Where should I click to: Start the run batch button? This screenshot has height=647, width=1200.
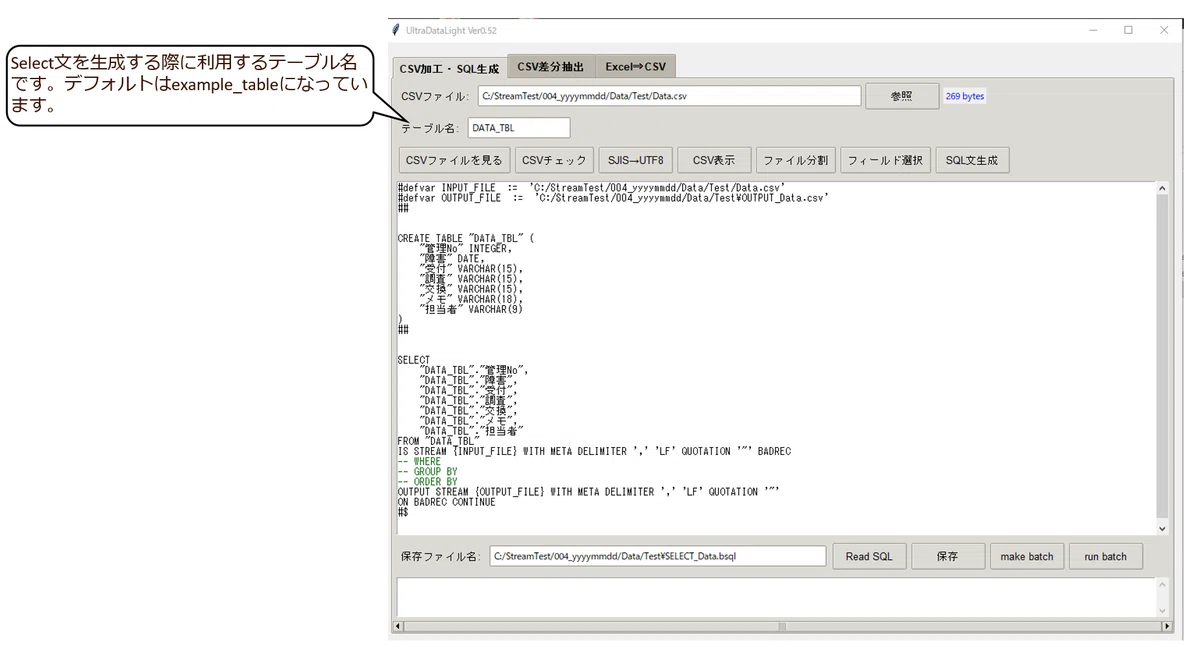point(1106,556)
